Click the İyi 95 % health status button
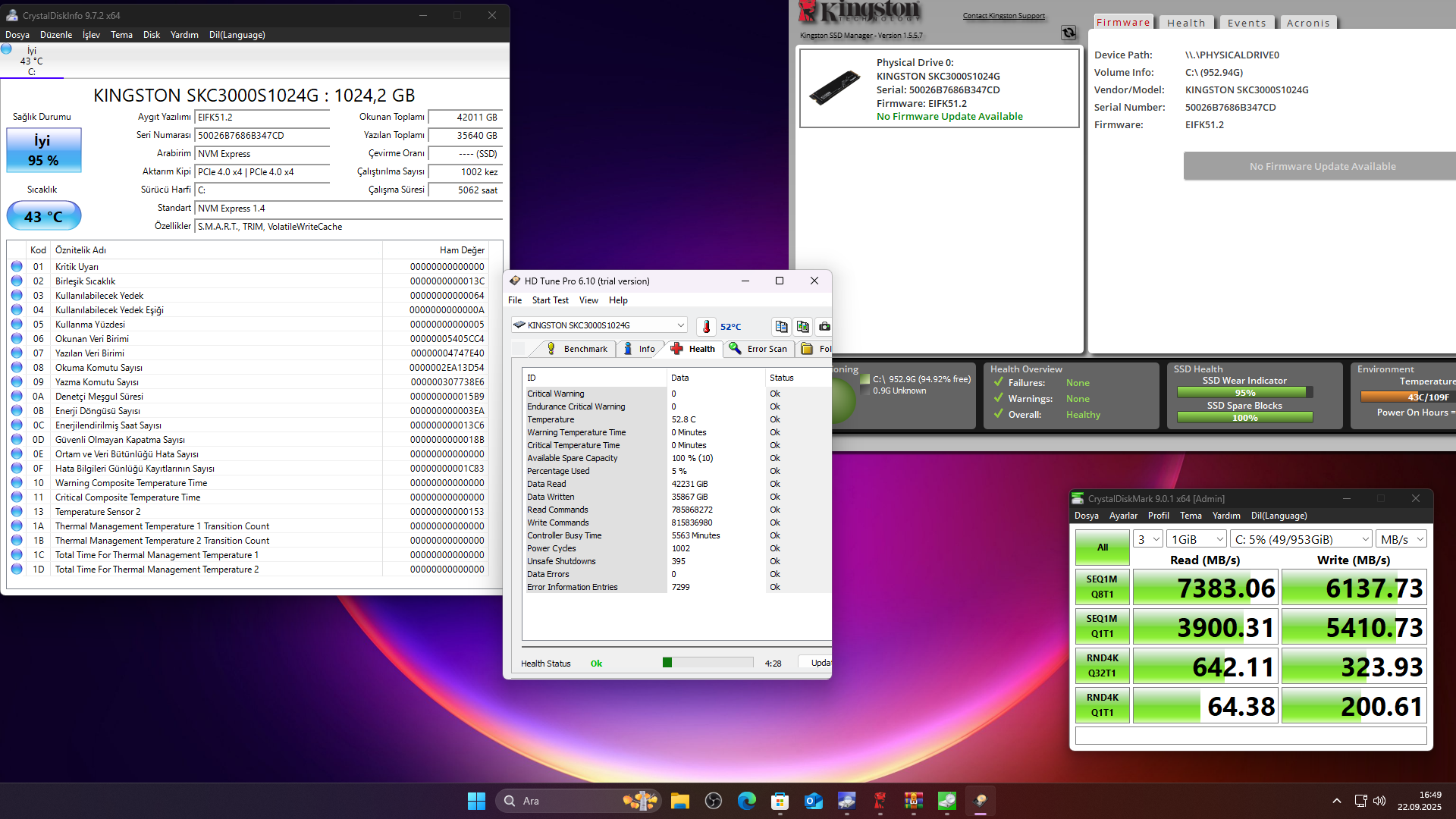The image size is (1456, 819). [x=44, y=150]
